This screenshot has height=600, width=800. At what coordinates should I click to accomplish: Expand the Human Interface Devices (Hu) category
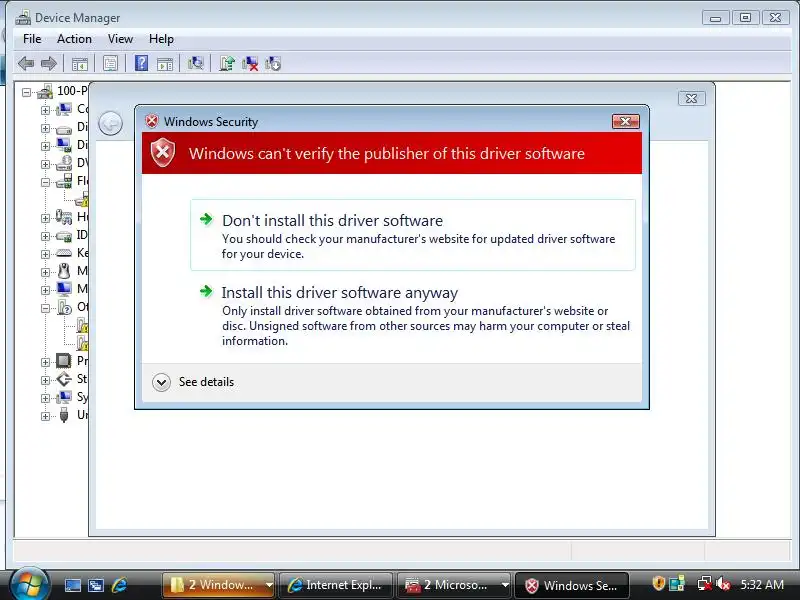(x=45, y=218)
